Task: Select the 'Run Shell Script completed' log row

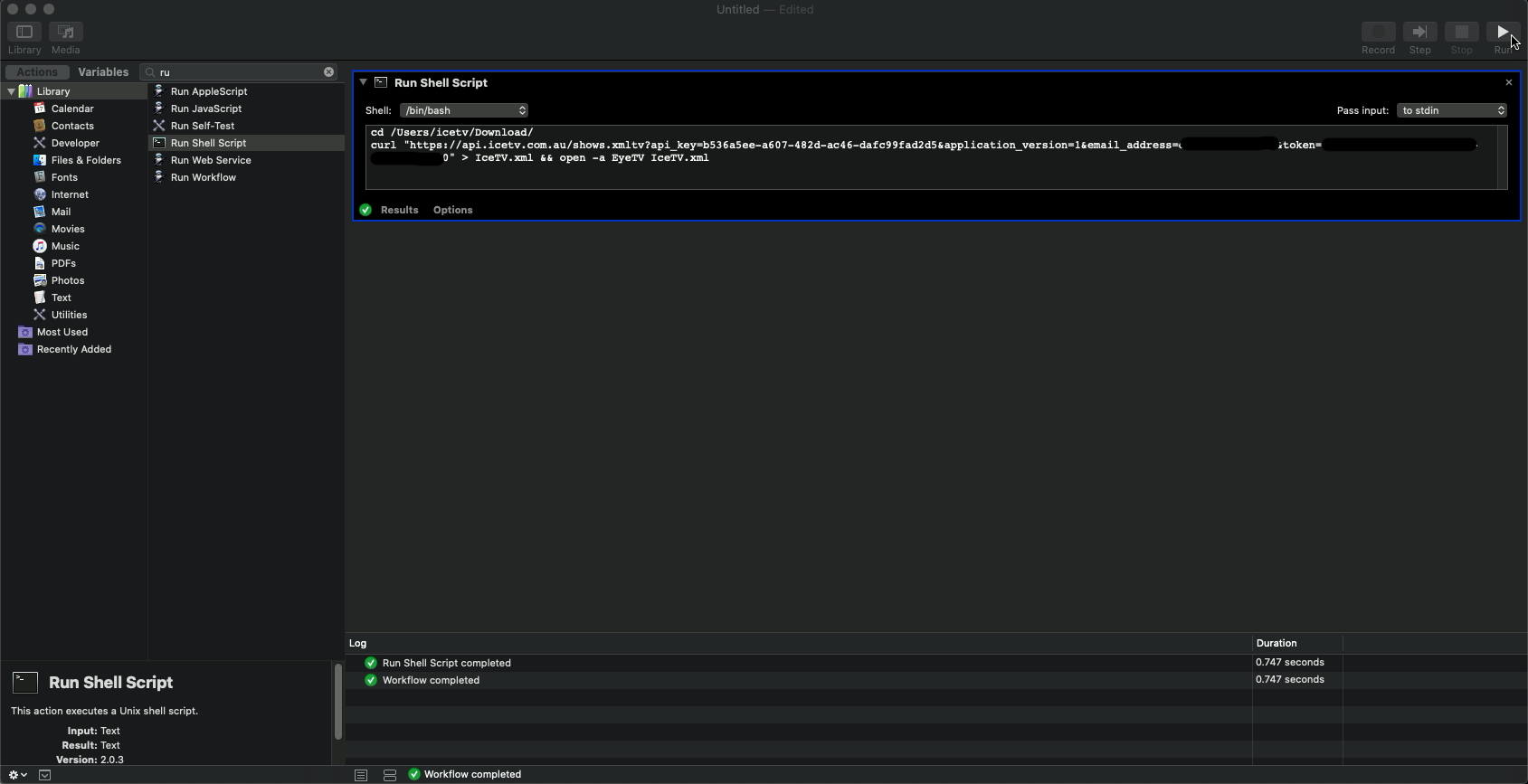Action: tap(935, 663)
